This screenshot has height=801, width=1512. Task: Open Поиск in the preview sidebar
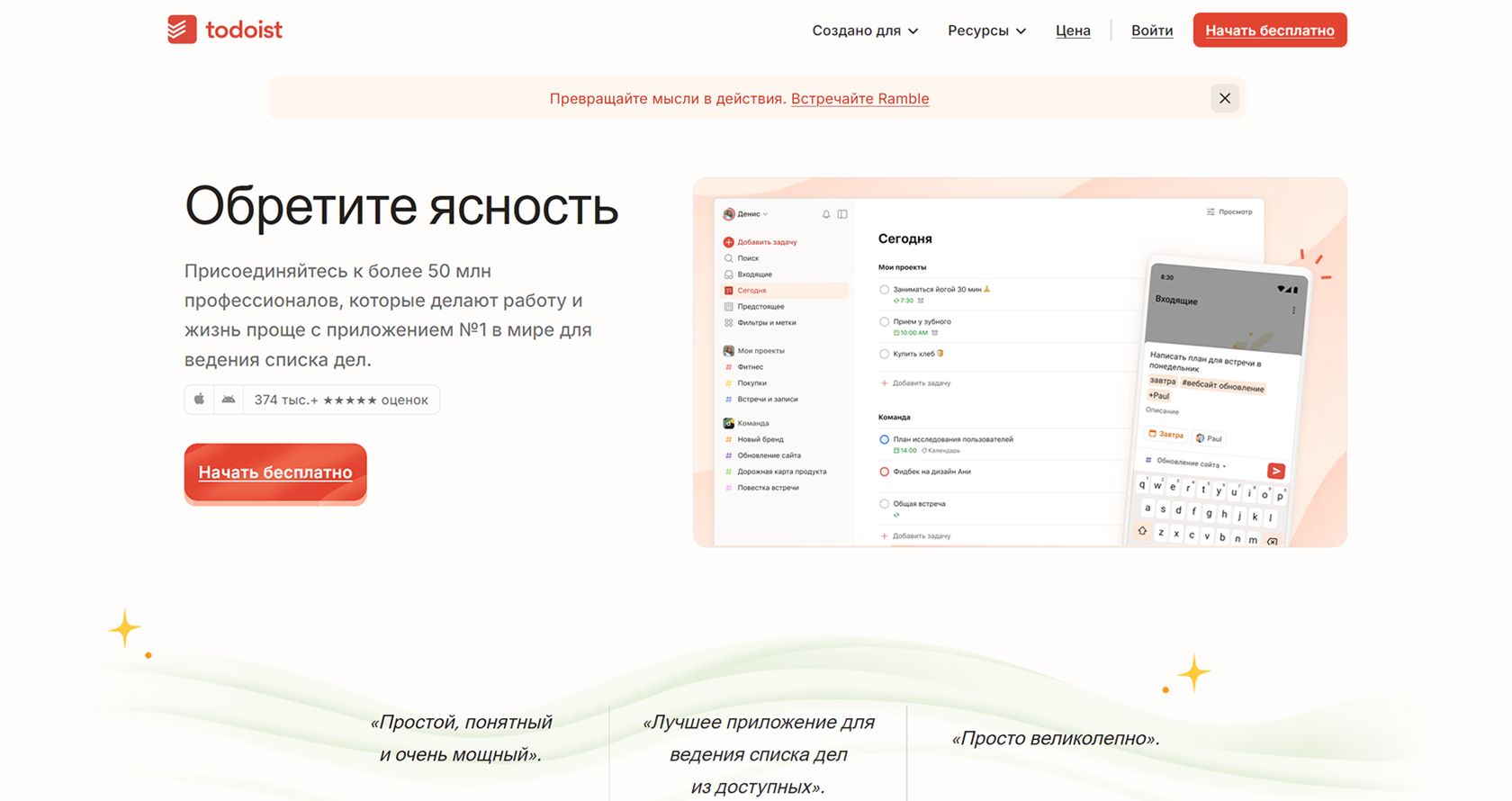click(742, 258)
